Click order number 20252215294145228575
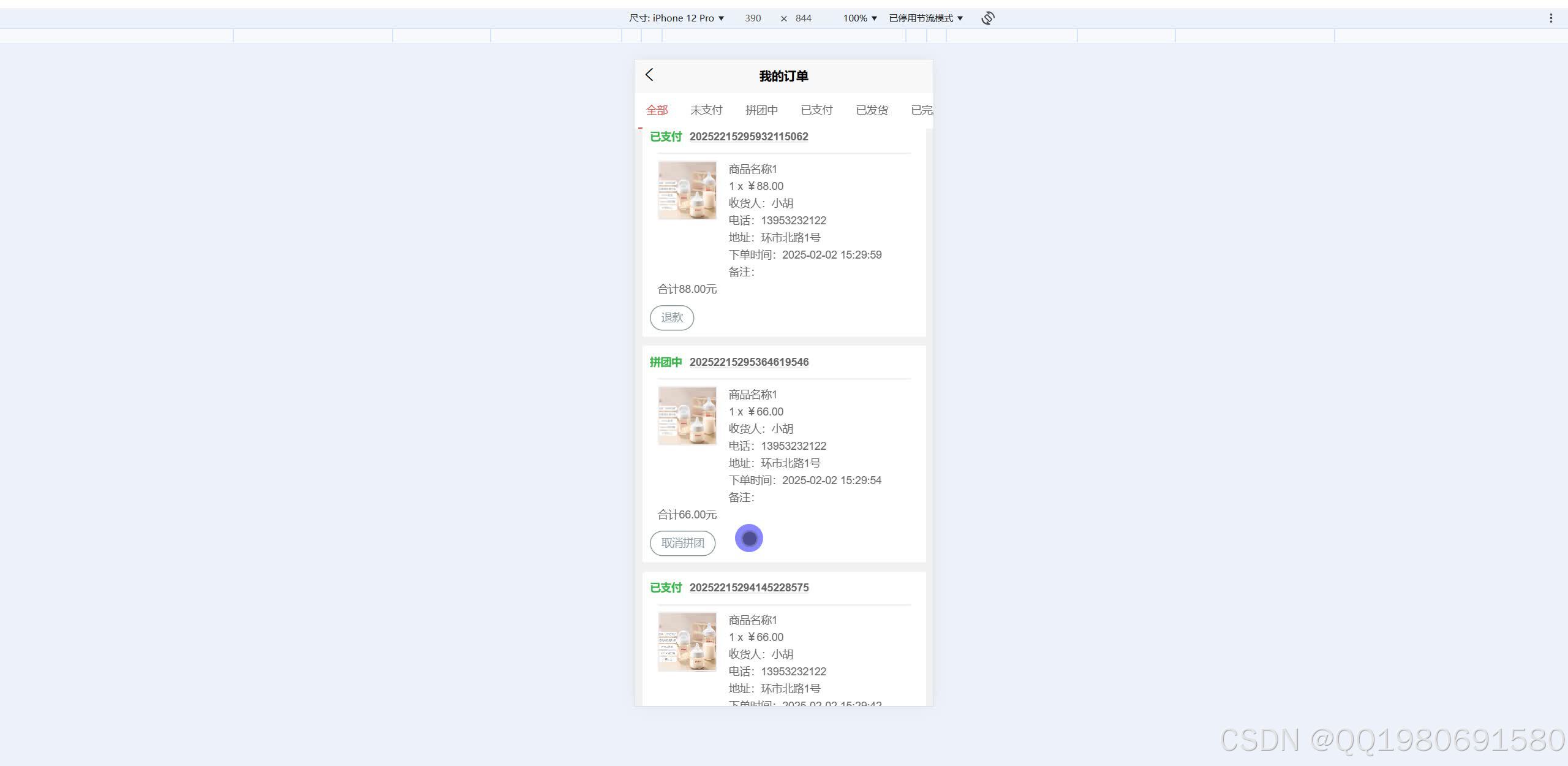The width and height of the screenshot is (1568, 766). coord(748,587)
